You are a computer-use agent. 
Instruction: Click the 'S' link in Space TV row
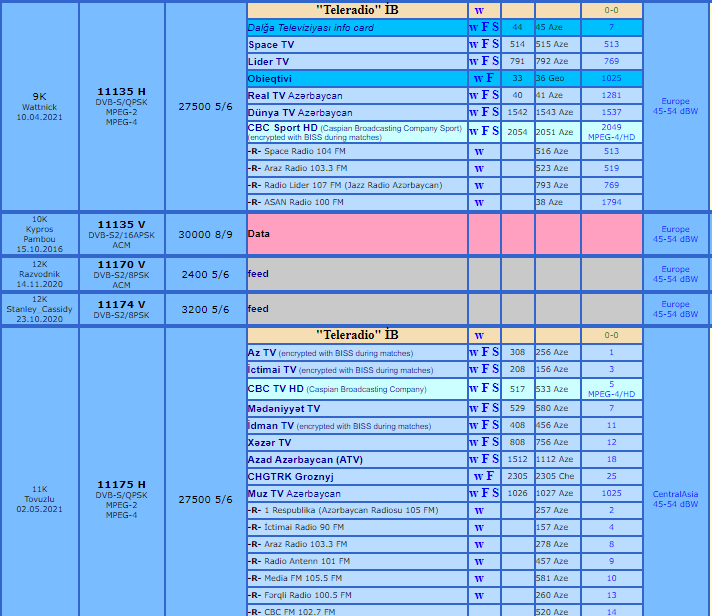(495, 44)
